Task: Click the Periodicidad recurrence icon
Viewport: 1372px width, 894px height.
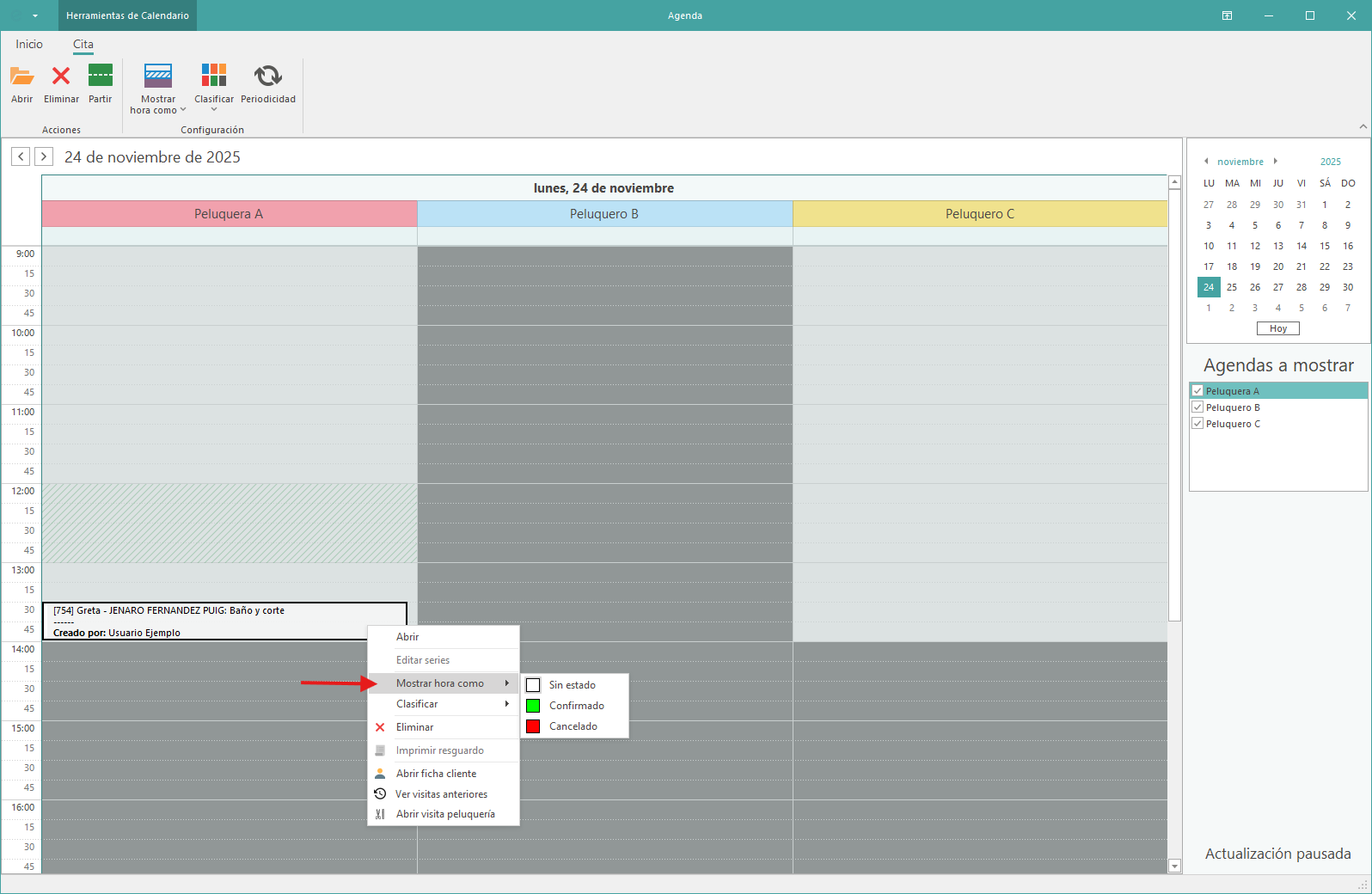Action: (x=267, y=77)
